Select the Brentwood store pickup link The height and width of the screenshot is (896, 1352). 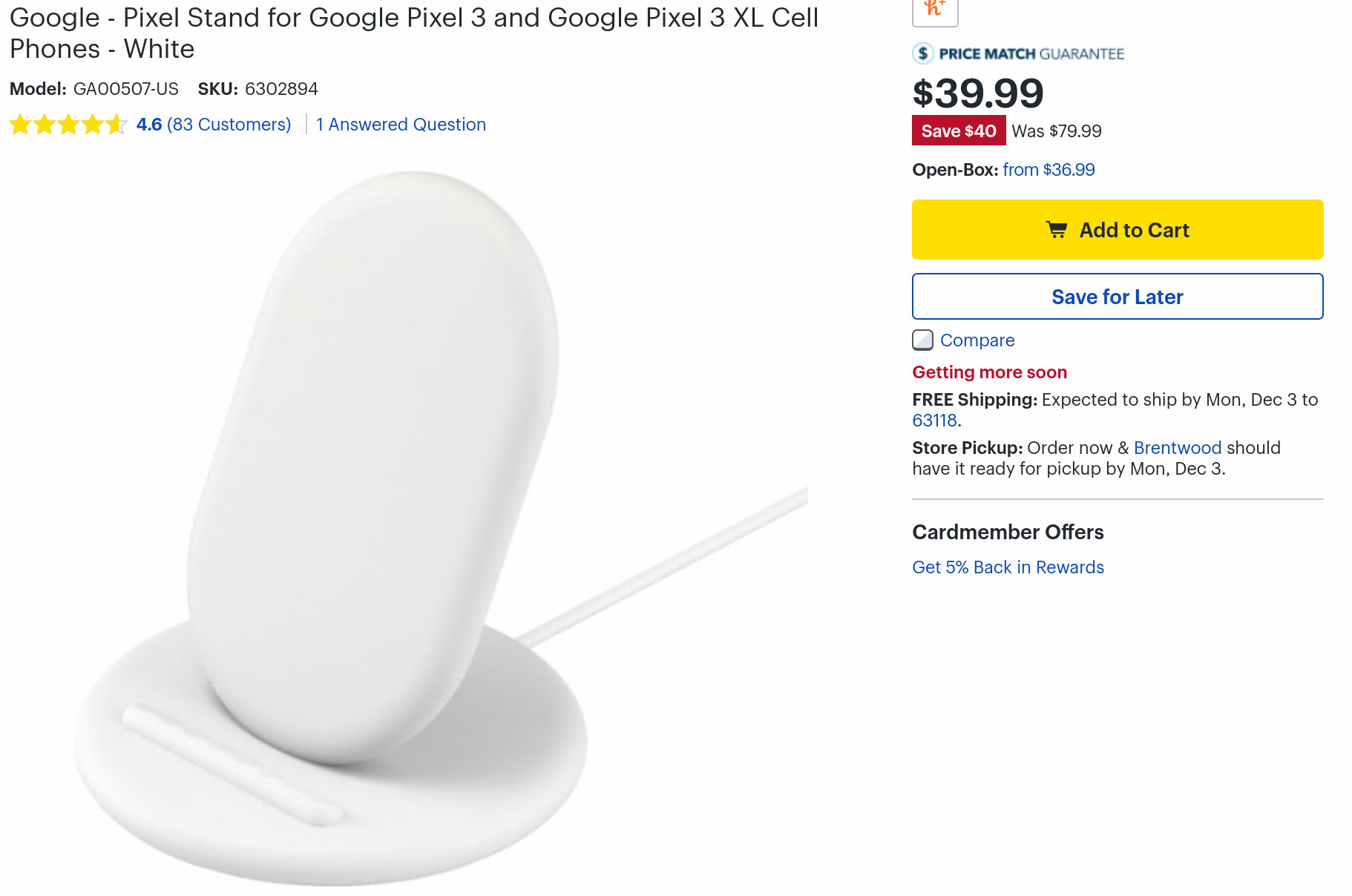(x=1177, y=448)
